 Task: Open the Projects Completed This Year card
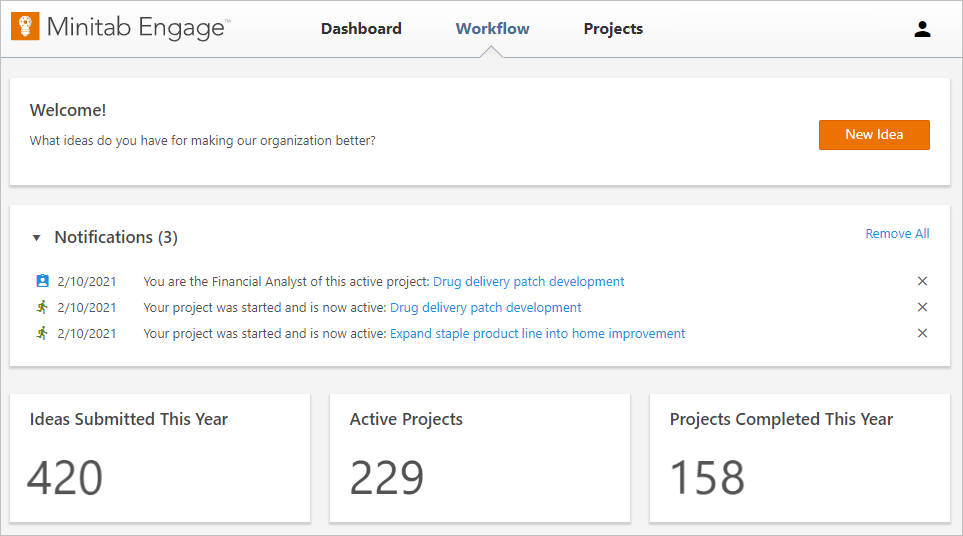click(800, 457)
